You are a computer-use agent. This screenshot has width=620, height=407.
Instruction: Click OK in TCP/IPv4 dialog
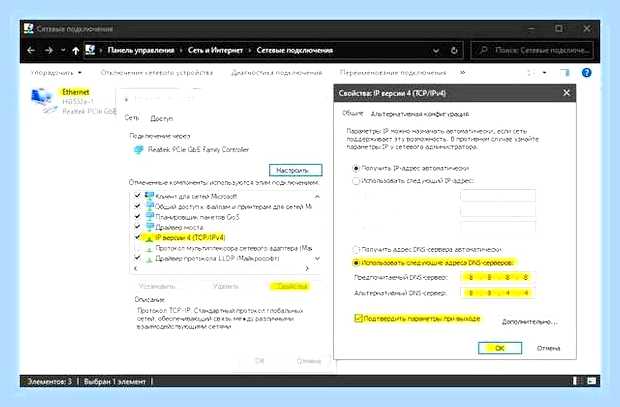pyautogui.click(x=500, y=348)
